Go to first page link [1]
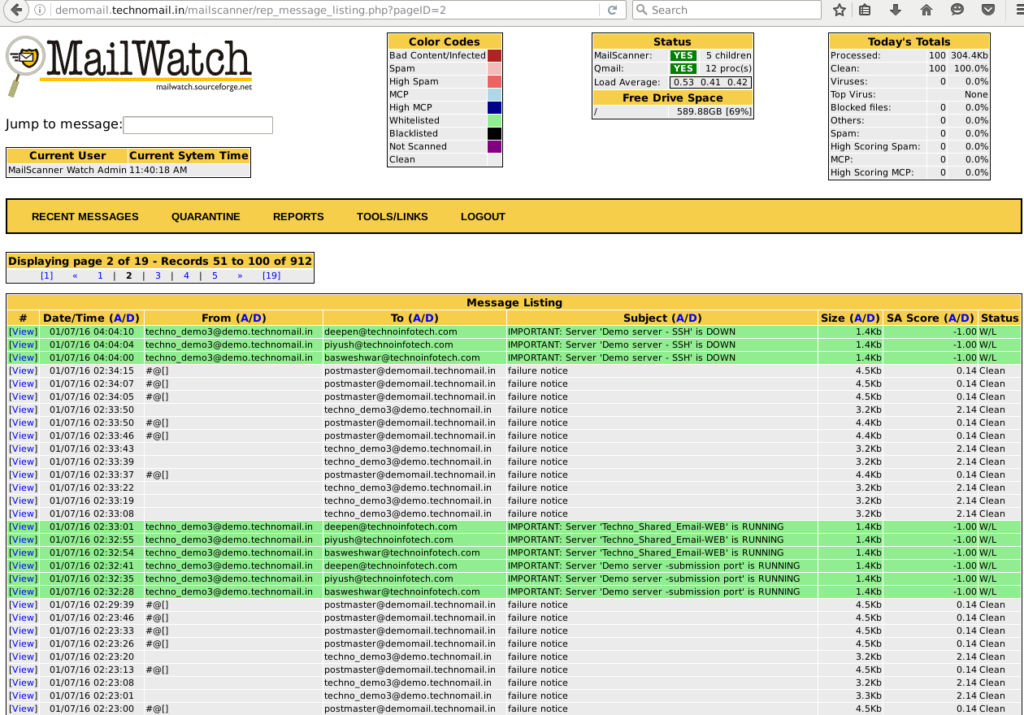This screenshot has width=1024, height=715. 46,276
